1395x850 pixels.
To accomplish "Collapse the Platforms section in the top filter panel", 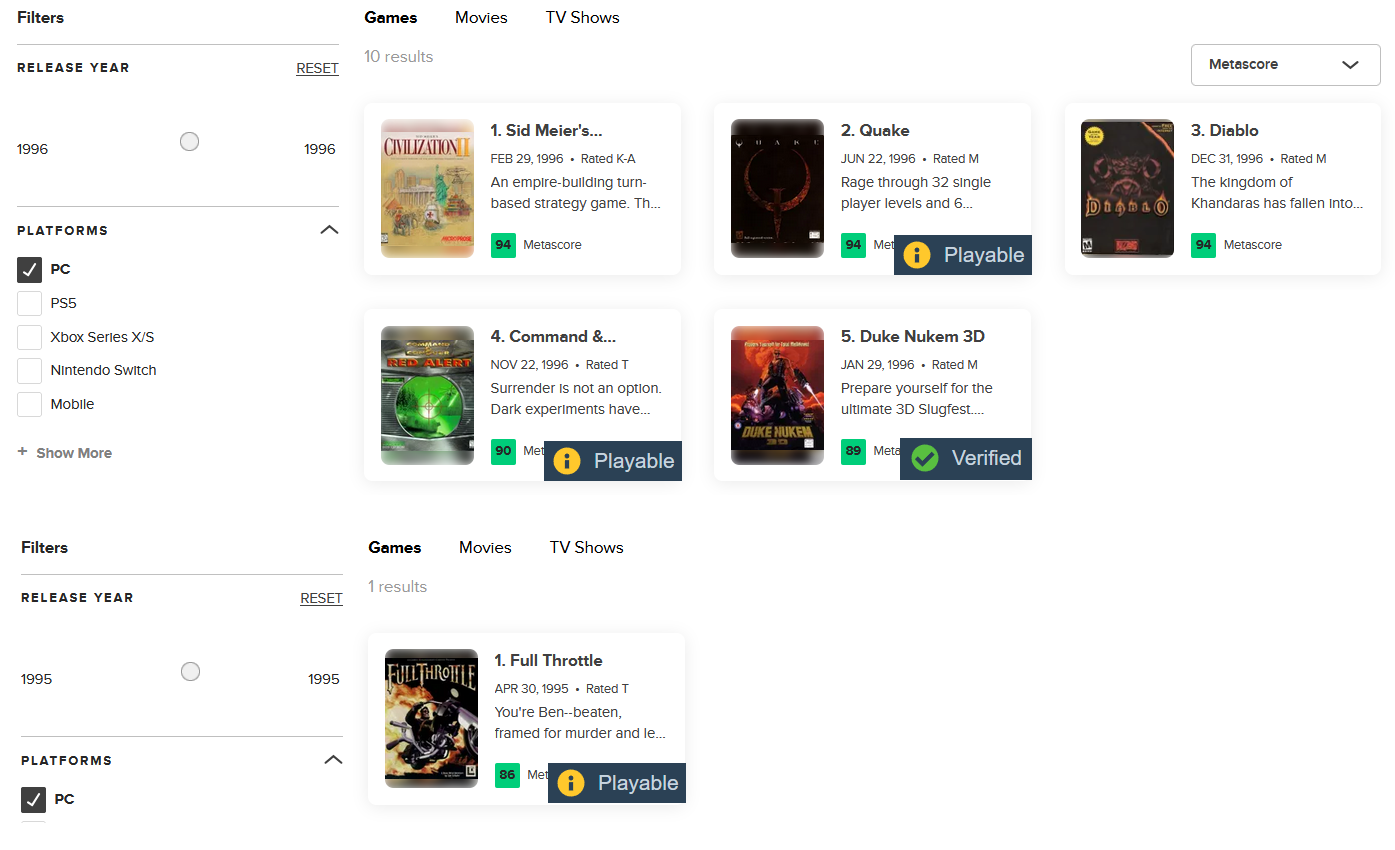I will 329,230.
